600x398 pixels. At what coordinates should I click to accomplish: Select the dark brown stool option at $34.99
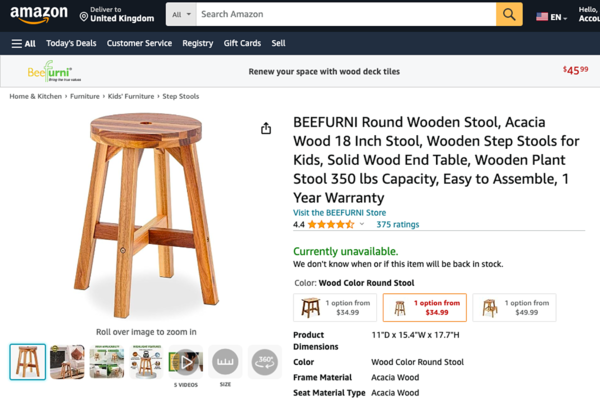(335, 308)
